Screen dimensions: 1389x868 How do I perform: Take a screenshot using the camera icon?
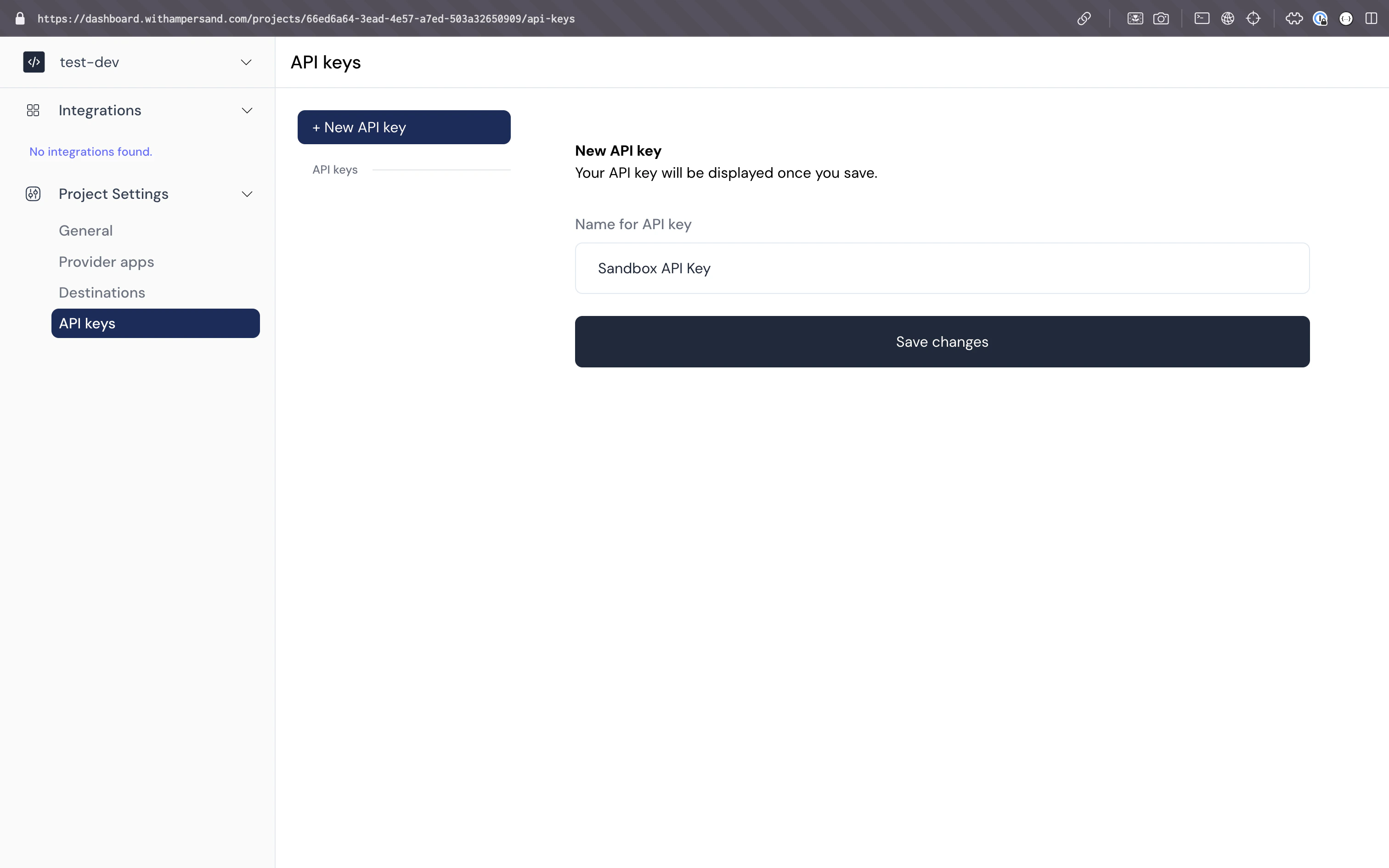[x=1161, y=18]
